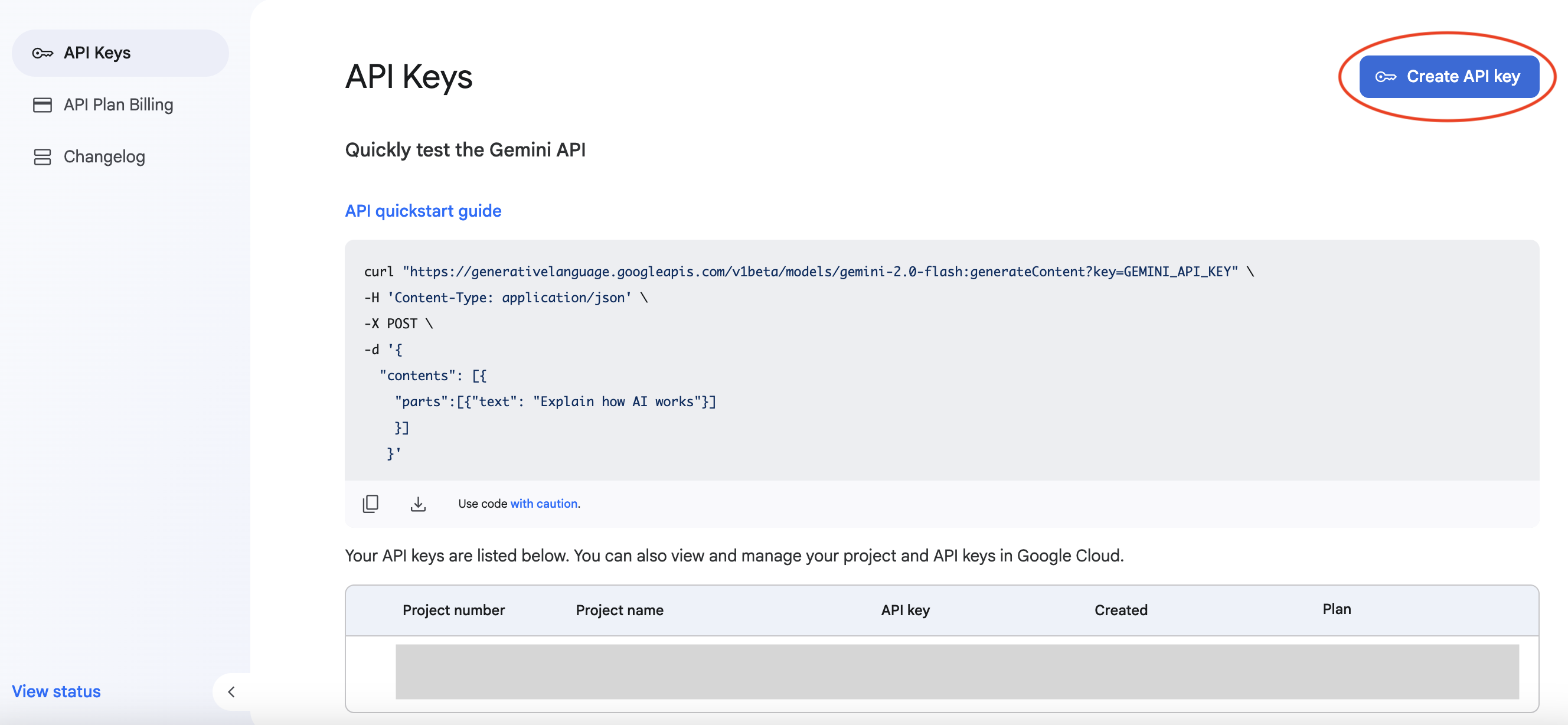Click the API key column header

pos(904,610)
